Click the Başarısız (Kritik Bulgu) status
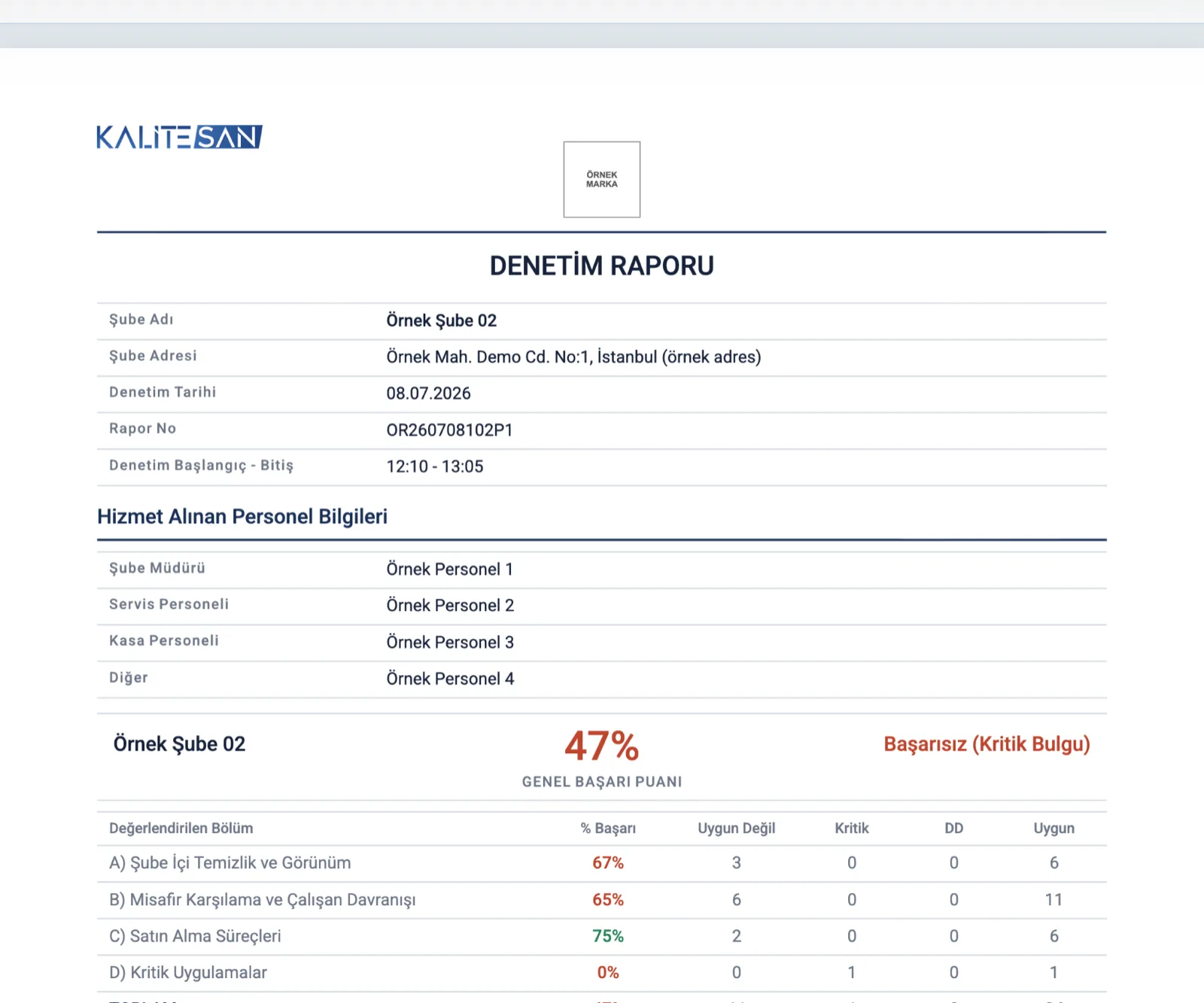Image resolution: width=1204 pixels, height=1003 pixels. point(987,744)
